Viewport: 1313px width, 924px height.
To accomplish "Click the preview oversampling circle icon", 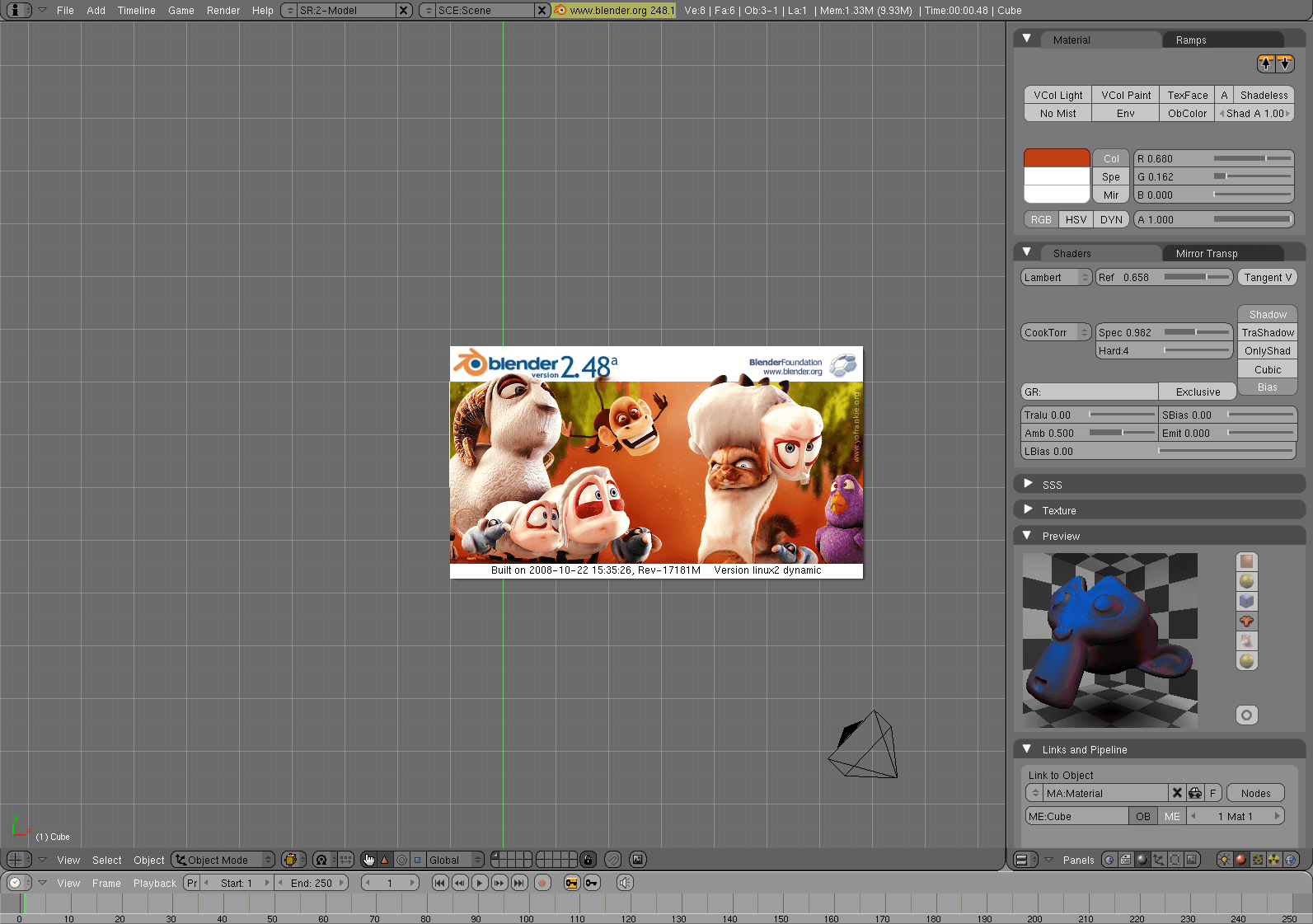I will coord(1246,715).
